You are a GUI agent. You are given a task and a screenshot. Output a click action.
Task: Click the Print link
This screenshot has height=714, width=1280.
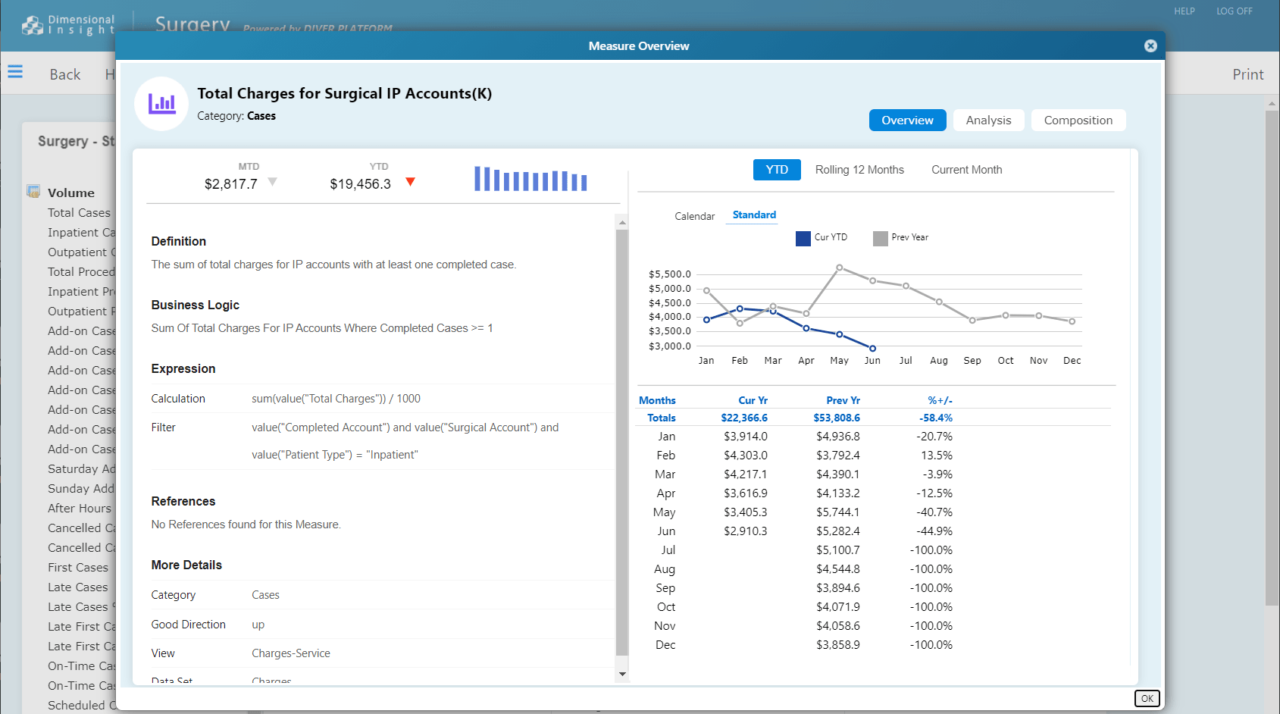click(x=1247, y=74)
